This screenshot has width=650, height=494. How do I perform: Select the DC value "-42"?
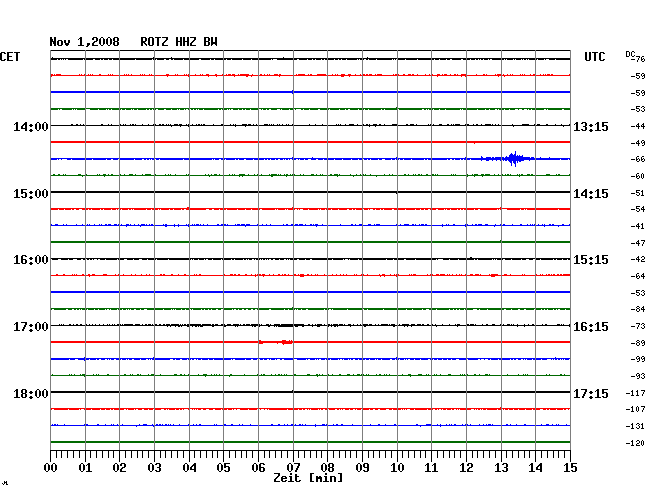(638, 259)
